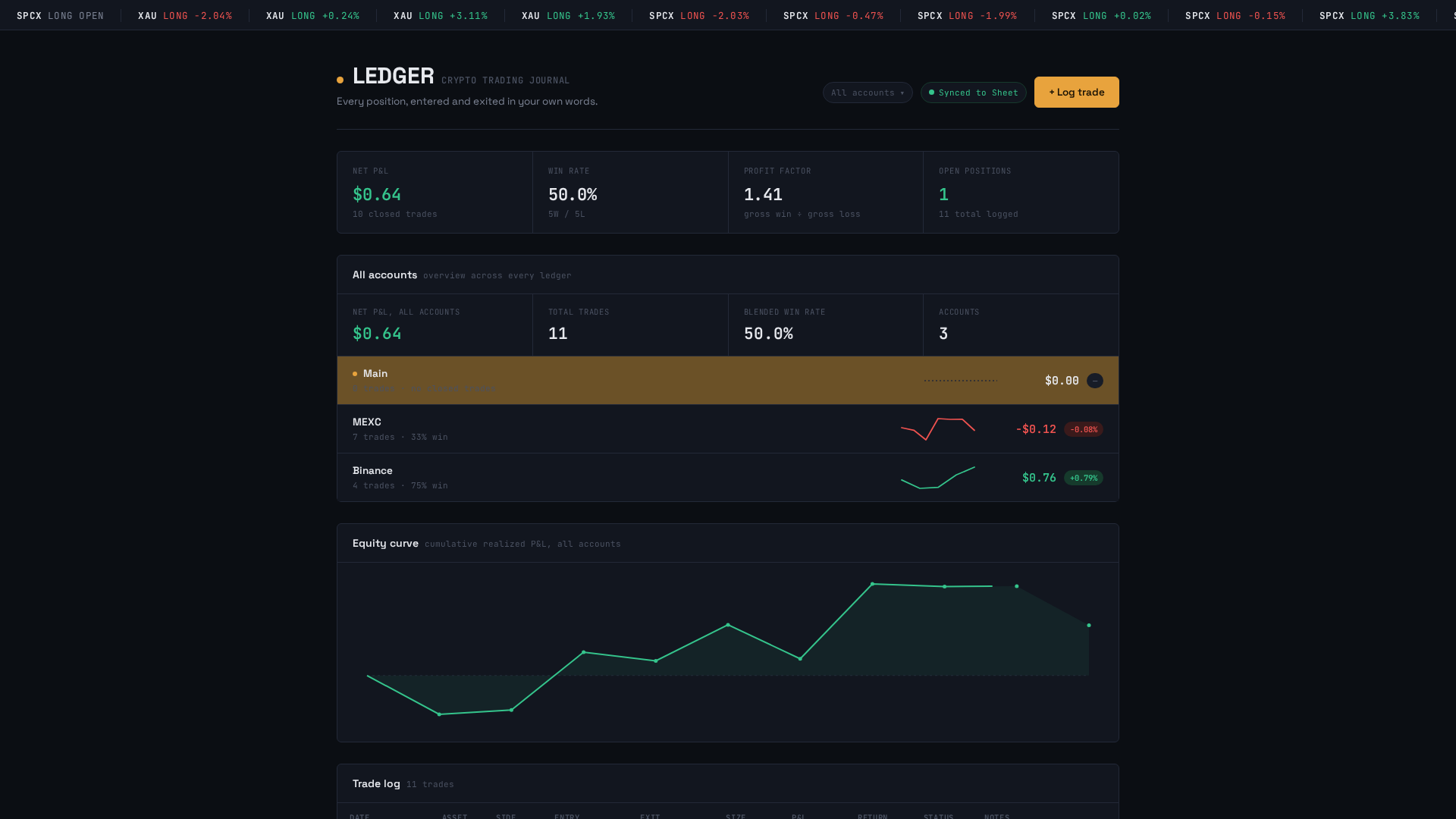Click the Blended Win Rate 50.0% value
1456x819 pixels.
(x=768, y=334)
